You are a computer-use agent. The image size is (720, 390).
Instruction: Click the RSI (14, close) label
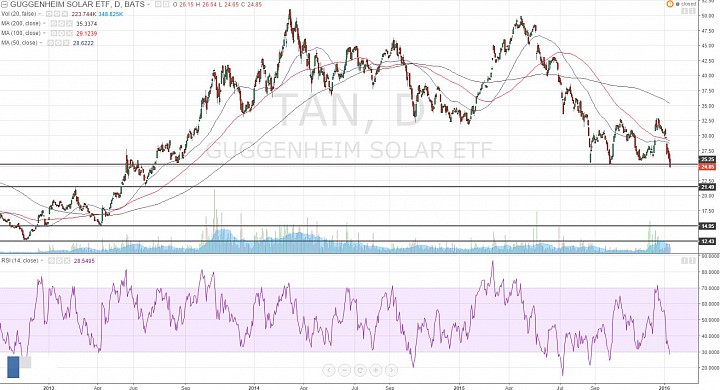click(19, 260)
